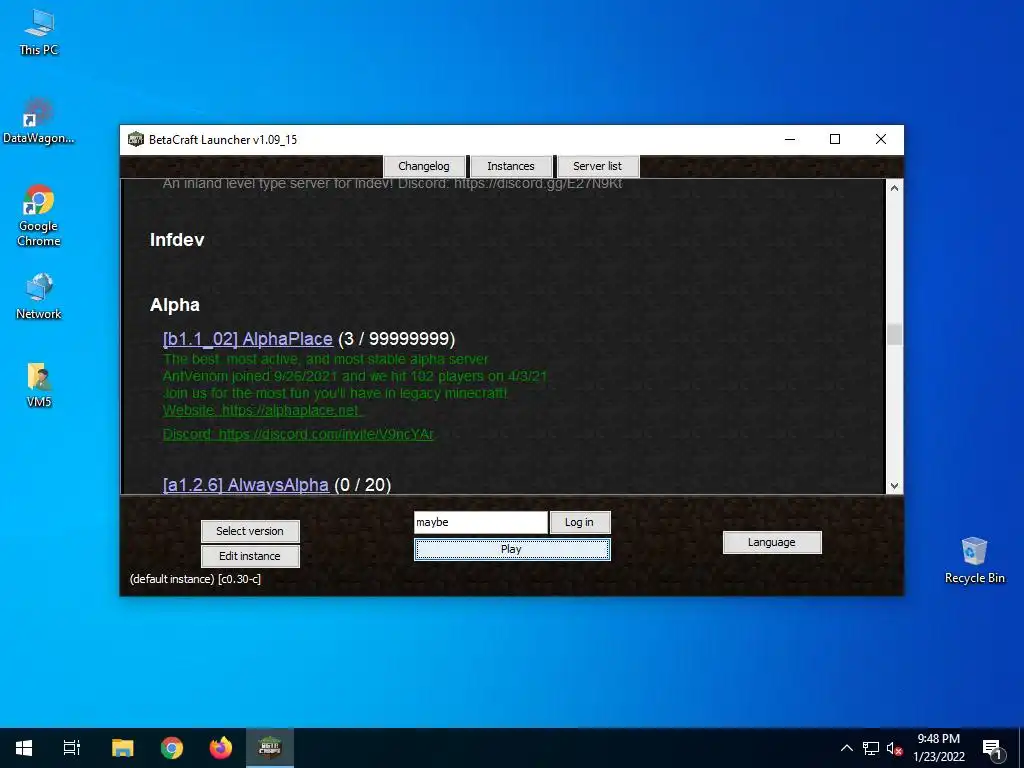Click the scrollbar up arrow
This screenshot has height=768, width=1024.
[895, 188]
